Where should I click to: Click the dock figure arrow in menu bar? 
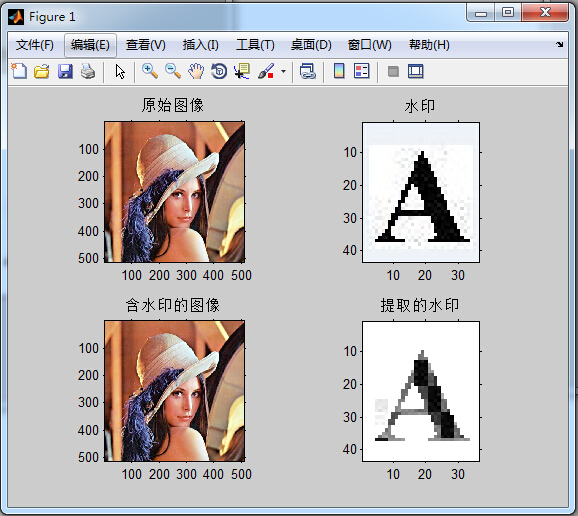560,45
